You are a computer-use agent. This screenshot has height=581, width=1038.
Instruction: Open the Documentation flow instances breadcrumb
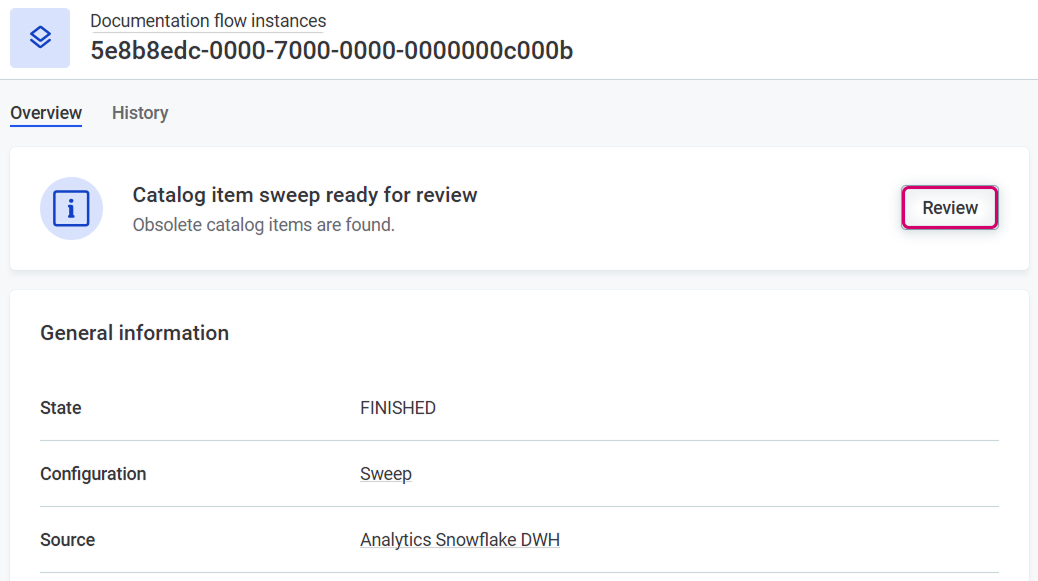coord(208,21)
